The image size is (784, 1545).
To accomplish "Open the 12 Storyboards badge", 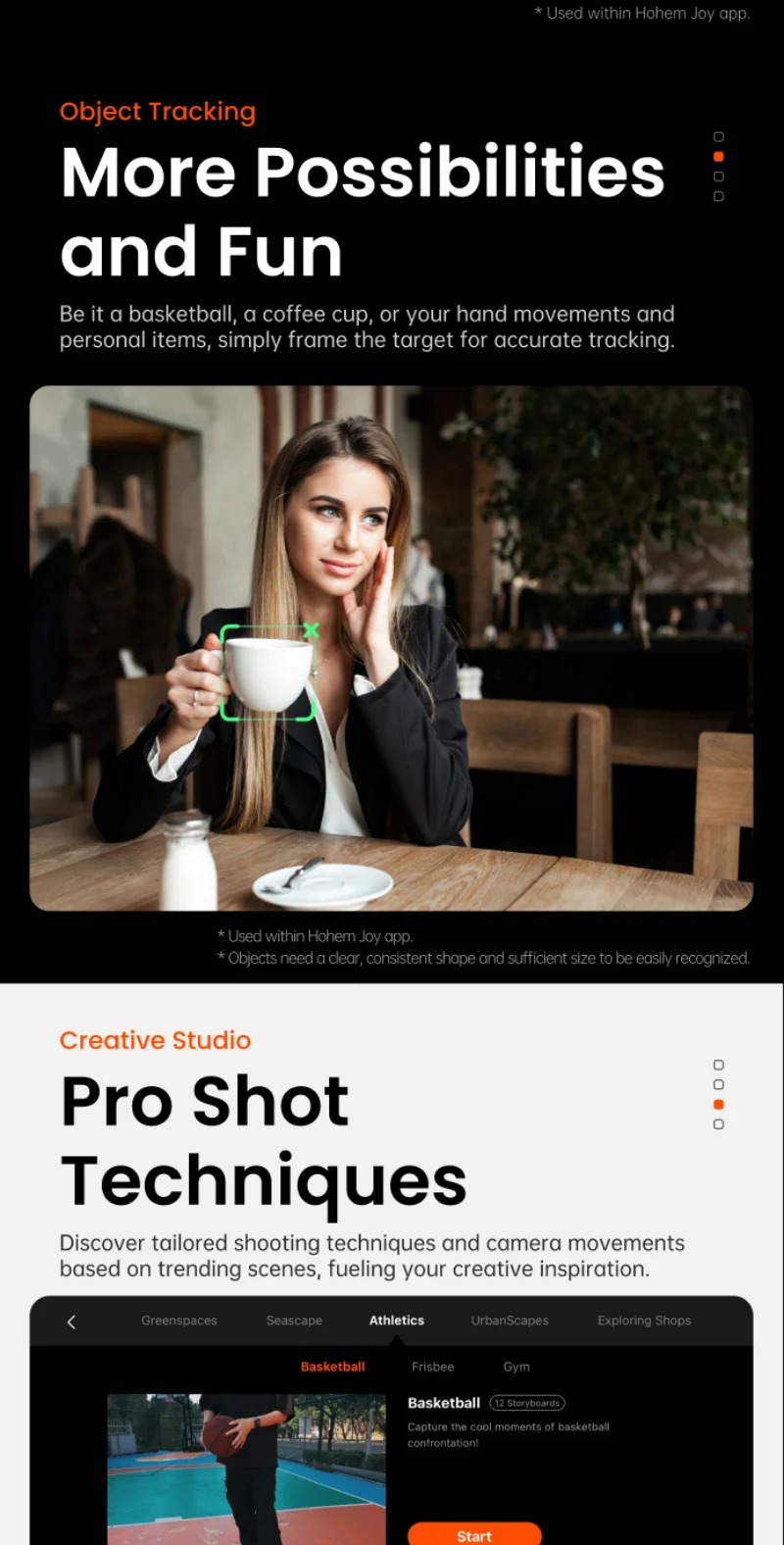I will coord(527,1403).
